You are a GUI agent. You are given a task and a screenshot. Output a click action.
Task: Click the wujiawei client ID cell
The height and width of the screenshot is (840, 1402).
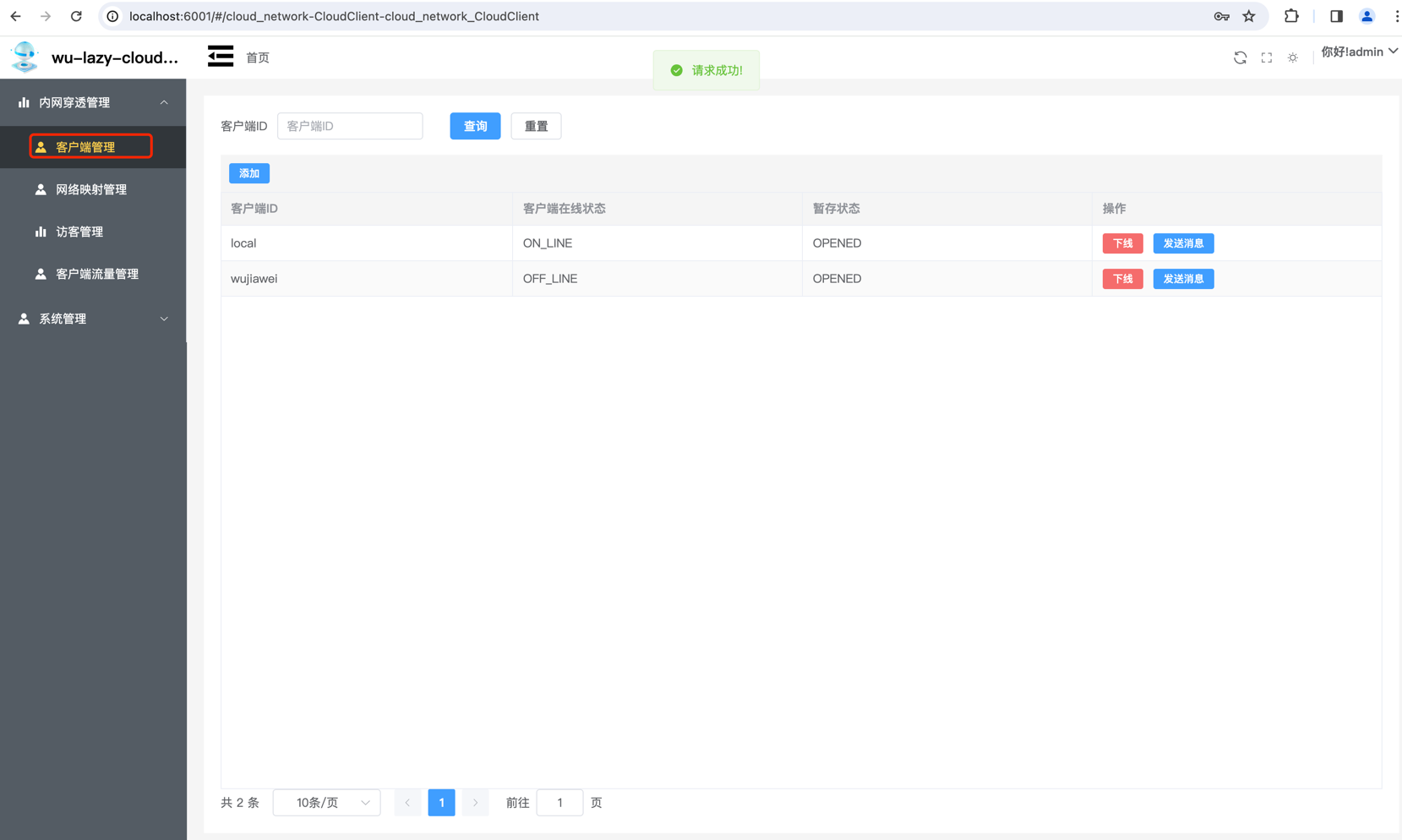pos(367,279)
